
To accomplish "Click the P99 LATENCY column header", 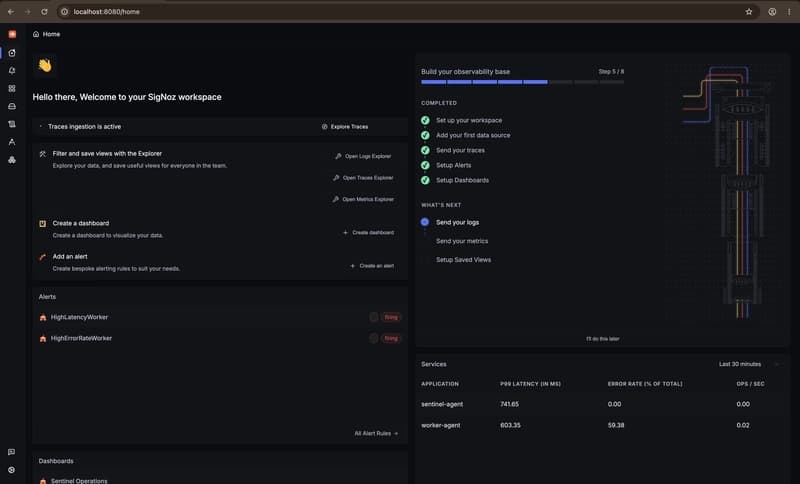I will pyautogui.click(x=530, y=384).
